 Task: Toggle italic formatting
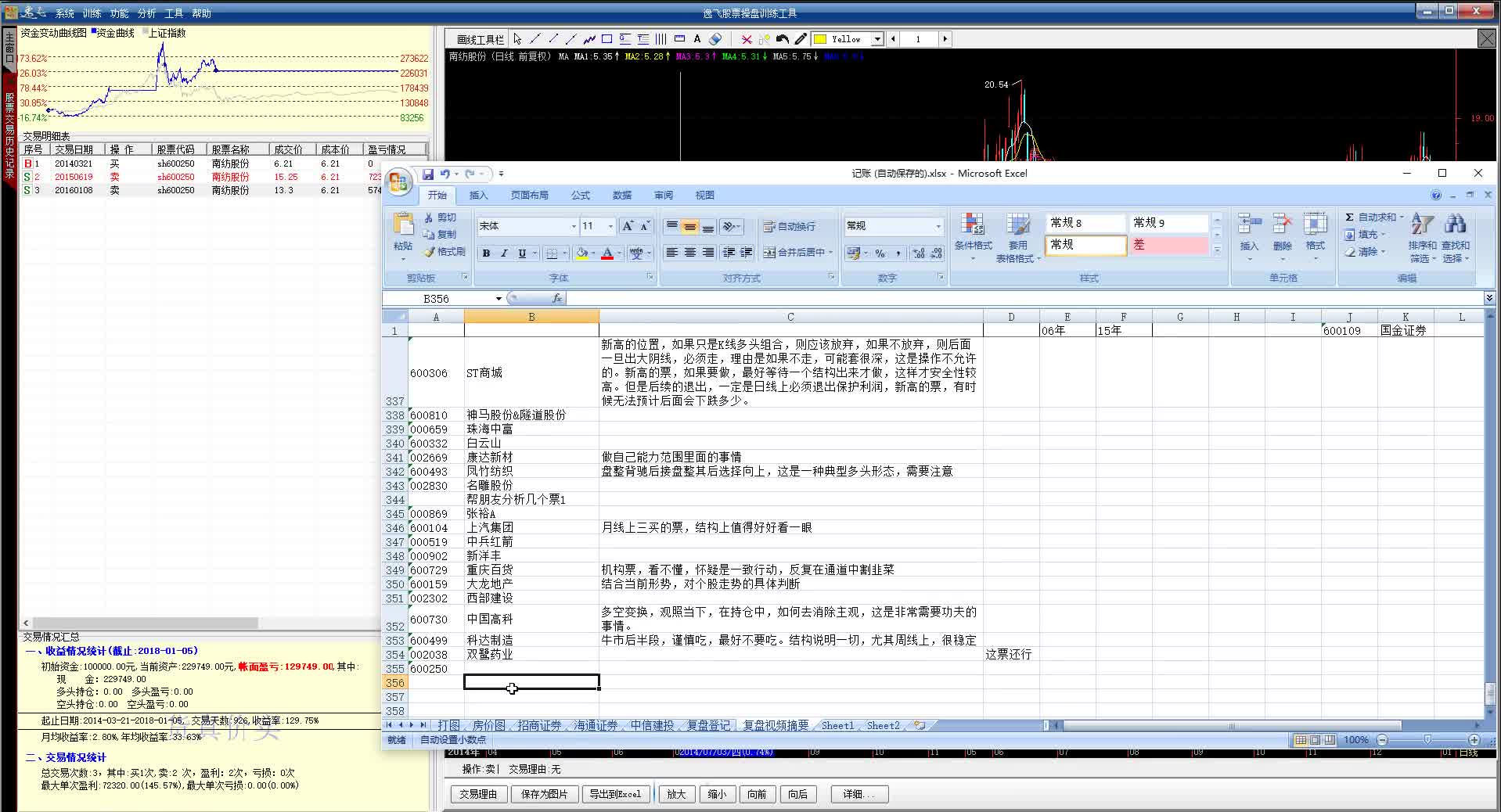(x=504, y=253)
